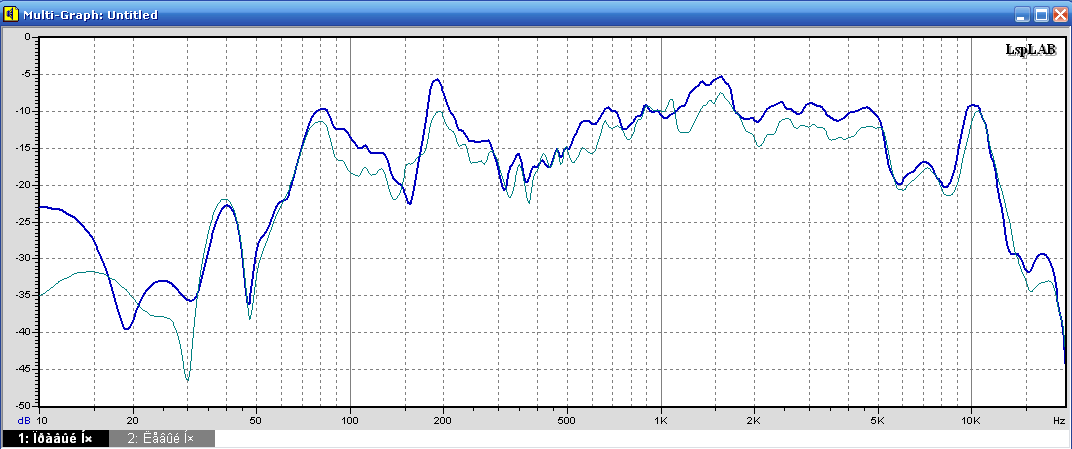The width and height of the screenshot is (1072, 449).
Task: Click the blue curve peak at 10K
Action: tap(974, 106)
